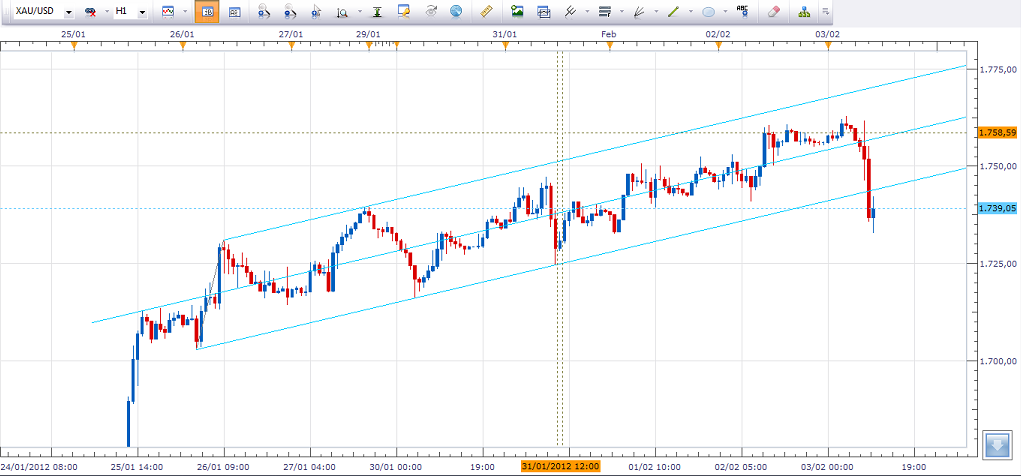Click the orange marker under 26/01 date
Image resolution: width=1021 pixels, height=476 pixels.
(183, 45)
